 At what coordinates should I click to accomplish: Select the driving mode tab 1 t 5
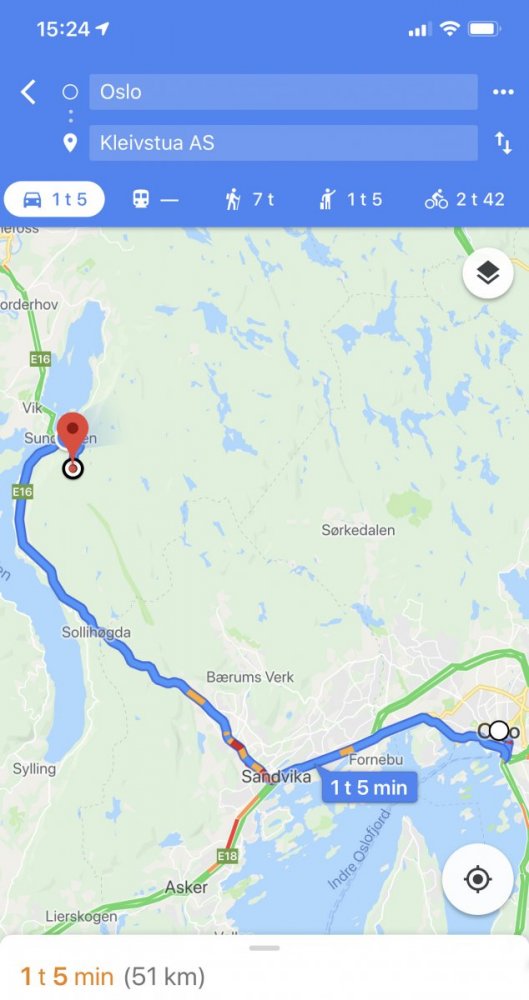tap(54, 200)
